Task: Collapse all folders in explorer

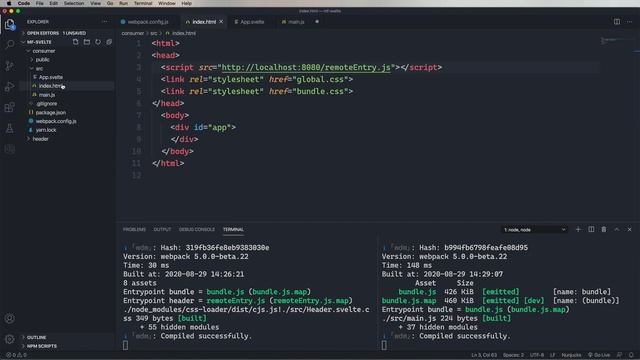Action: point(109,42)
